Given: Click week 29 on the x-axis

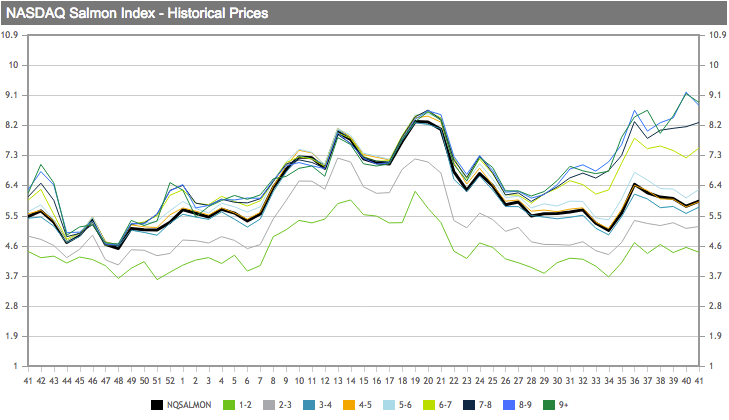Looking at the screenshot, I should click(544, 381).
